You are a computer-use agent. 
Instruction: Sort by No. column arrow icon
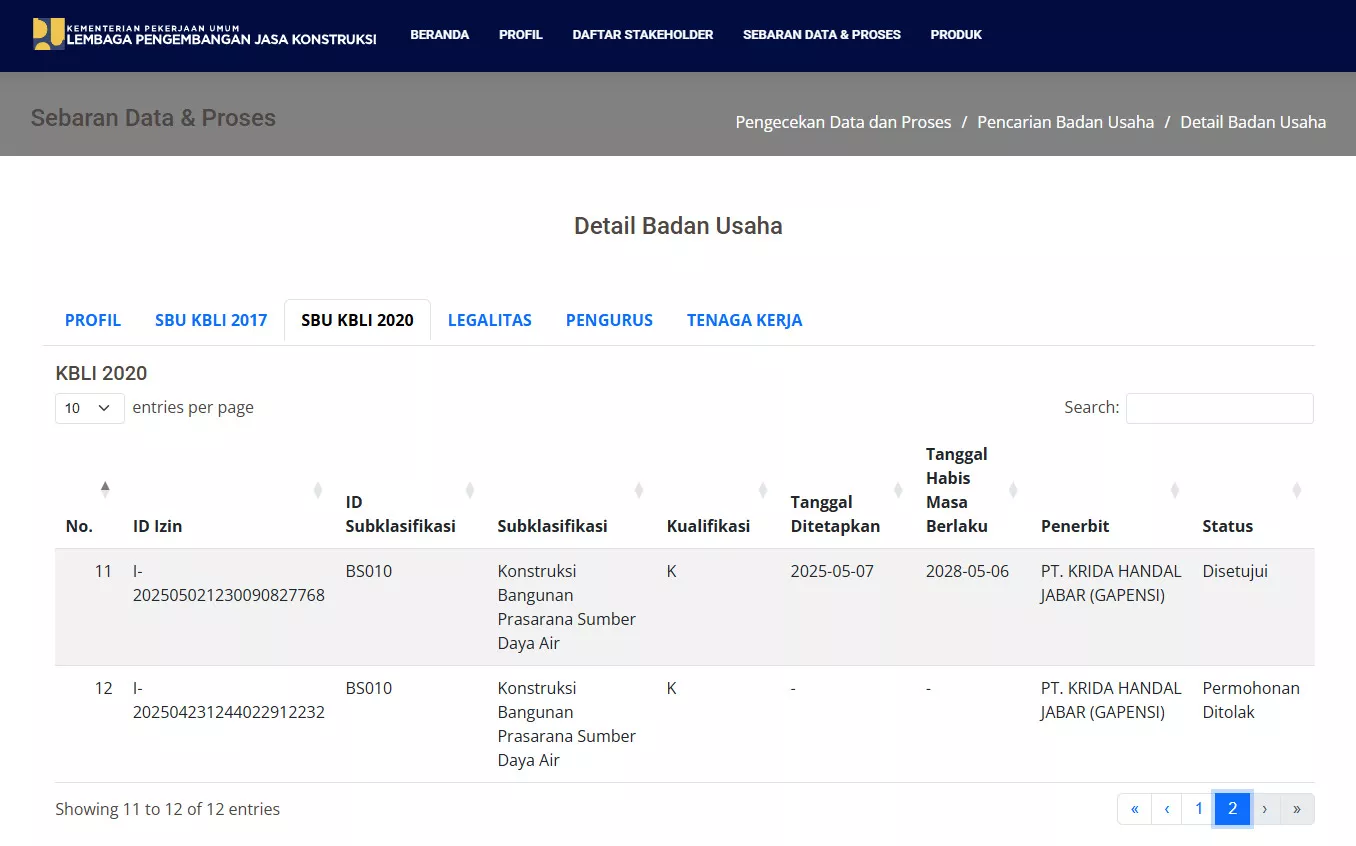pyautogui.click(x=105, y=489)
